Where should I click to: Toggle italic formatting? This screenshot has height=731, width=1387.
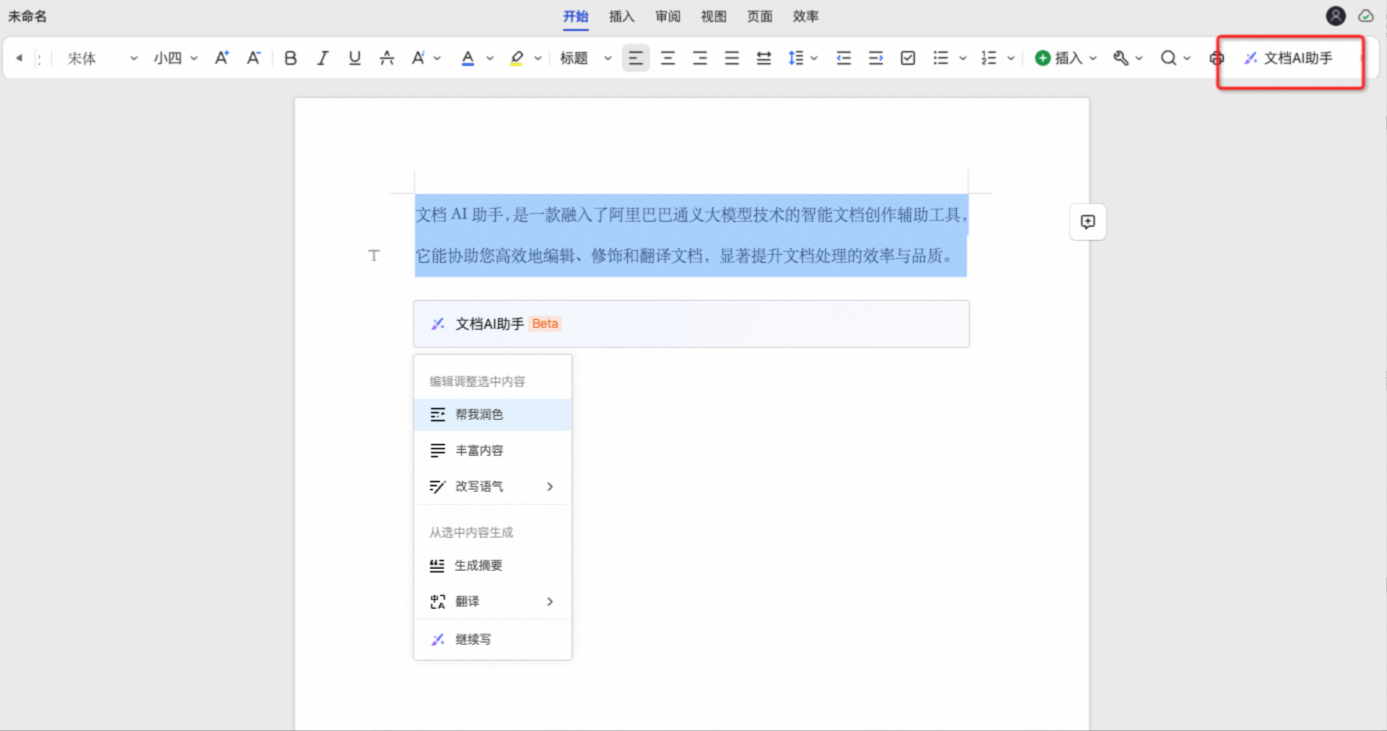(x=322, y=58)
